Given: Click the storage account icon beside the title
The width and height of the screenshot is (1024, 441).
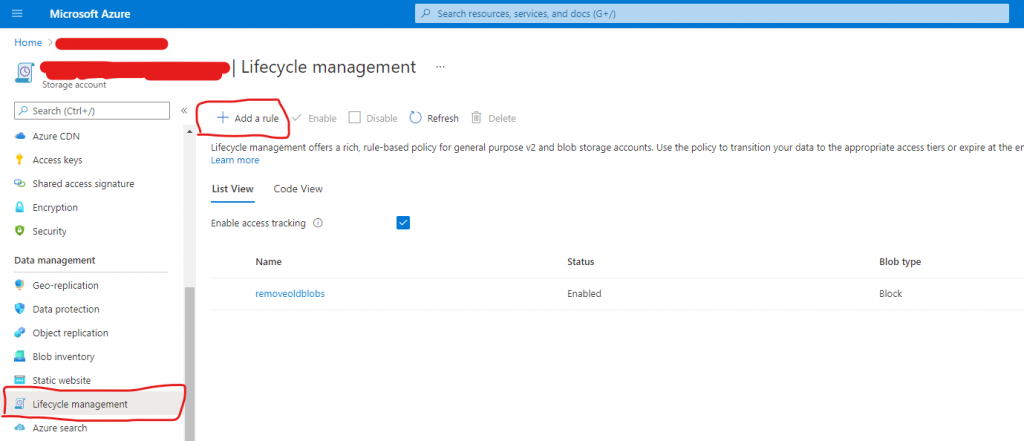Looking at the screenshot, I should pos(24,72).
